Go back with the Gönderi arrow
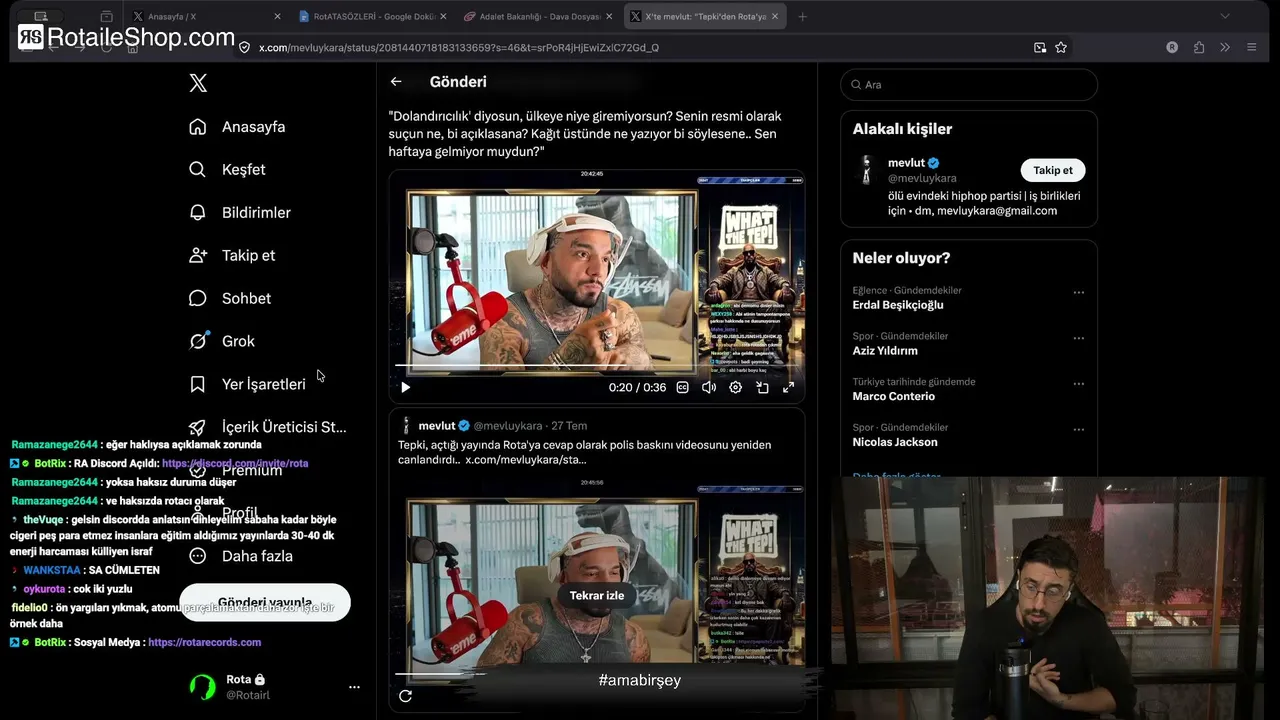Image resolution: width=1280 pixels, height=720 pixels. (x=396, y=82)
